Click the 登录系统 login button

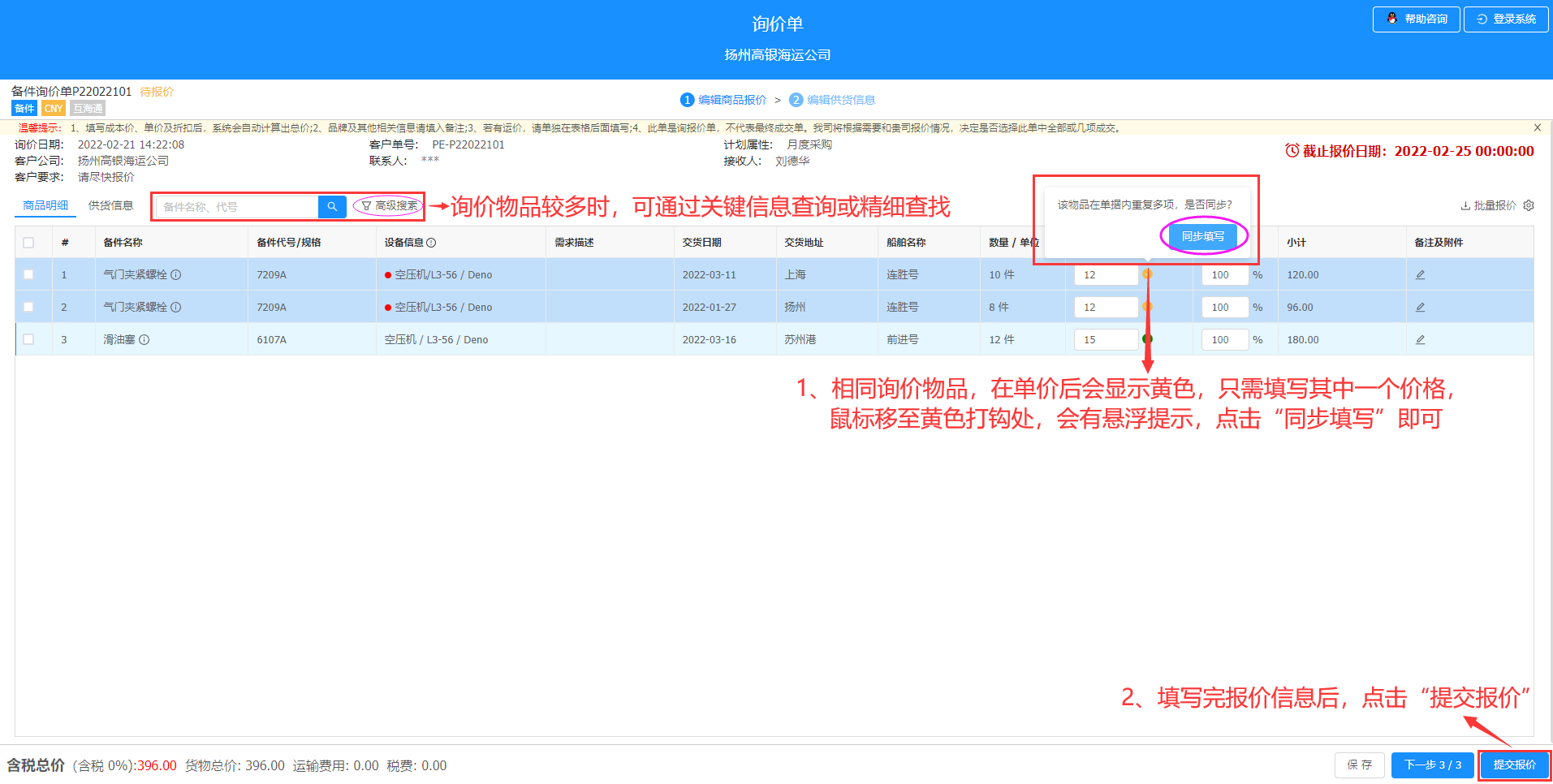pyautogui.click(x=1506, y=19)
